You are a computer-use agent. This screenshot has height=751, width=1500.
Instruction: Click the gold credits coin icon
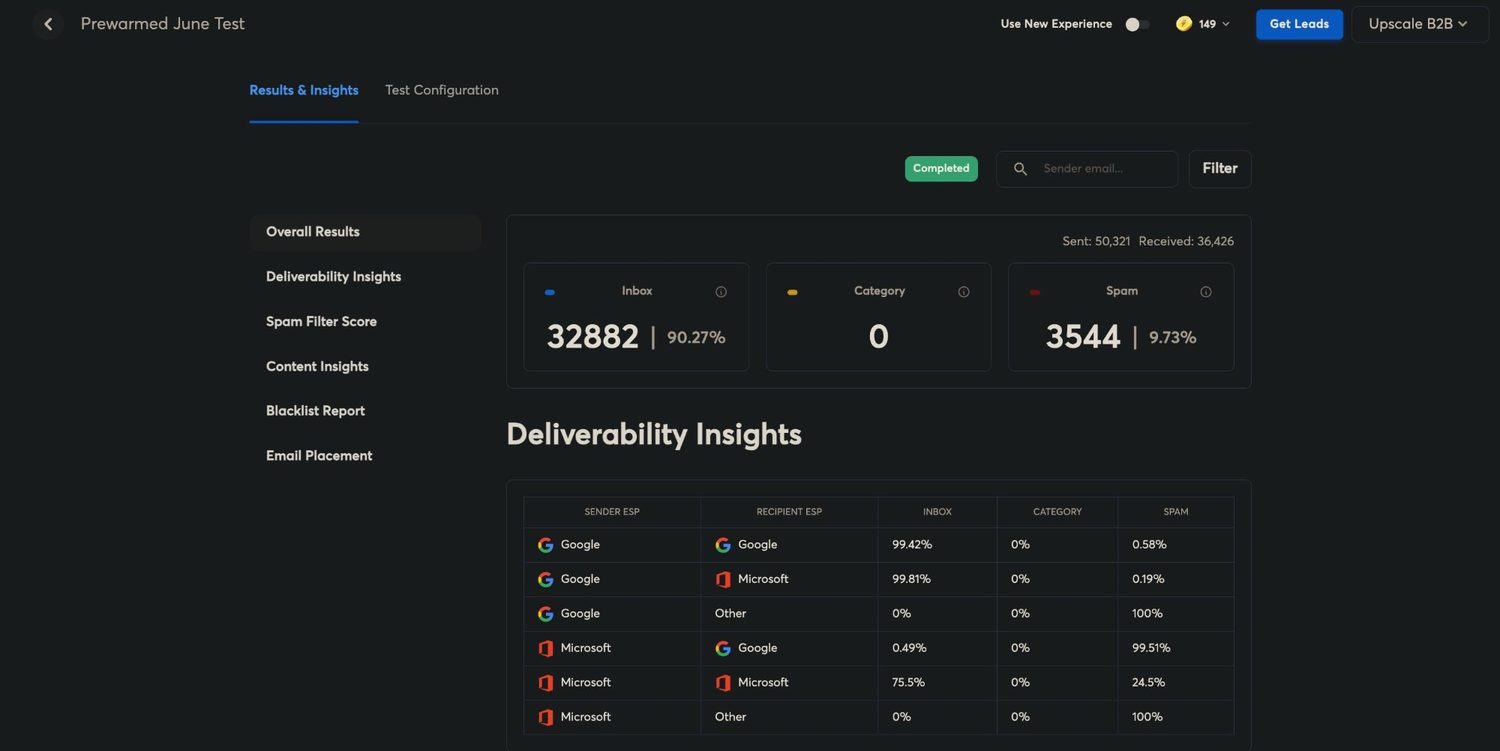[1184, 24]
